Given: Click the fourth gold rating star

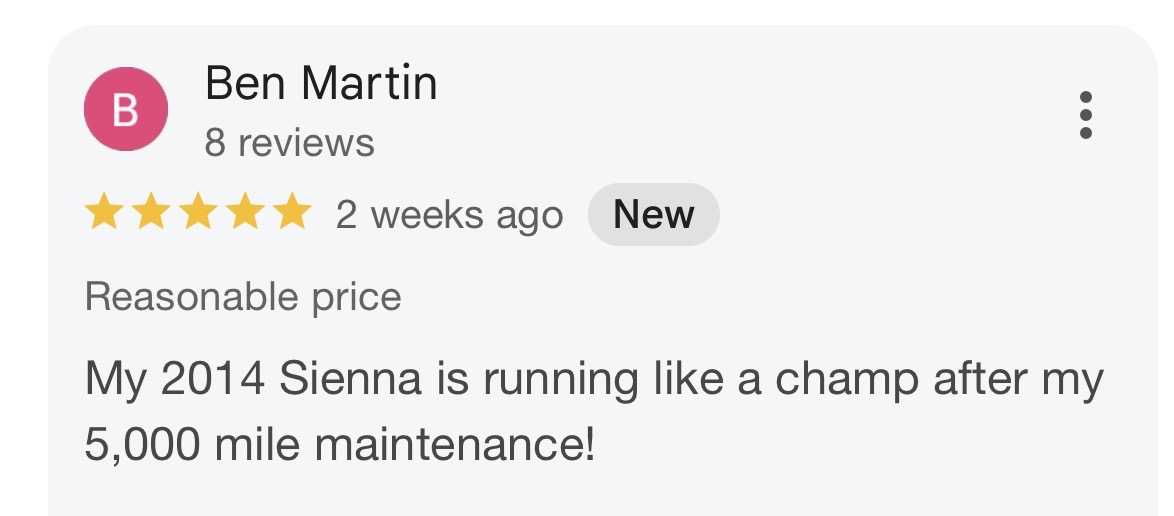Looking at the screenshot, I should tap(245, 214).
